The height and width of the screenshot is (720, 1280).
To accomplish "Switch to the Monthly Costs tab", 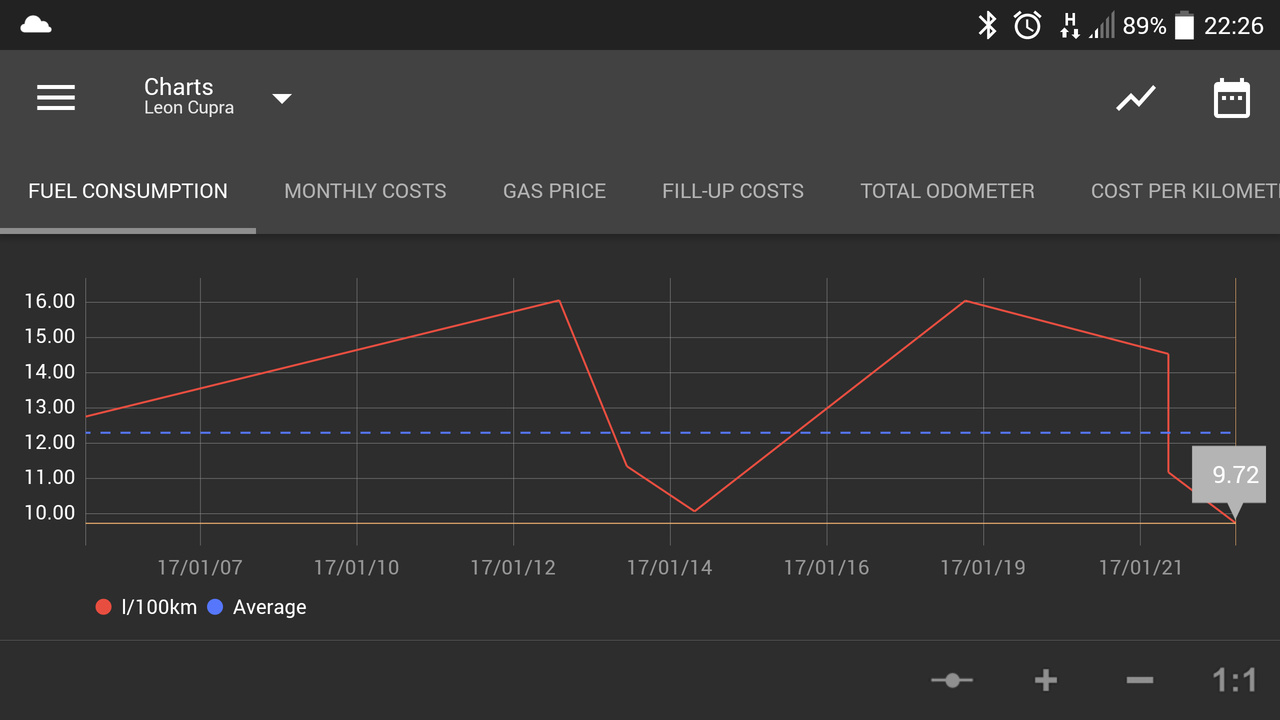I will tap(365, 191).
